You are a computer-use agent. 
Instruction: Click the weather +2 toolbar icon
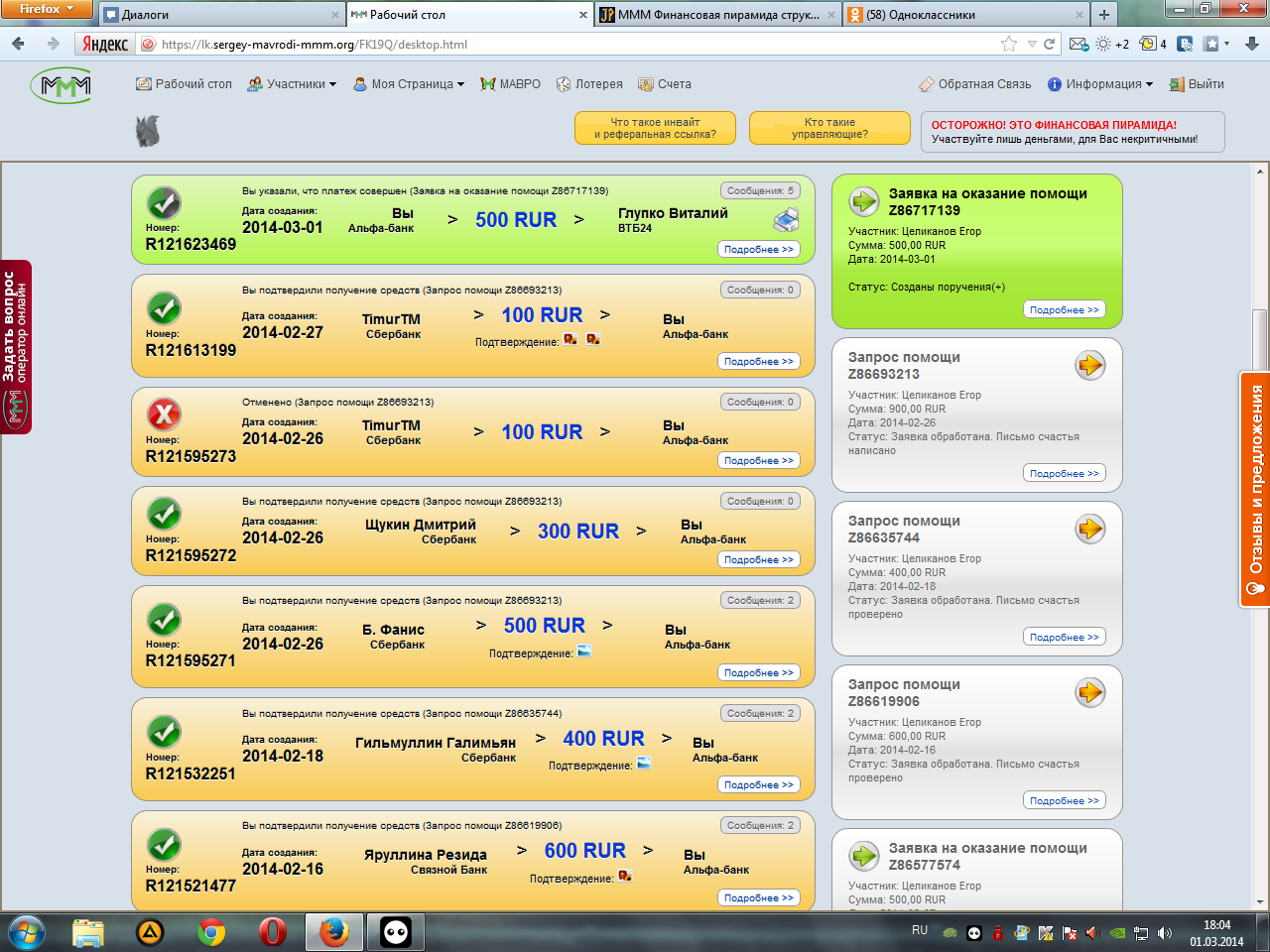tap(1112, 44)
